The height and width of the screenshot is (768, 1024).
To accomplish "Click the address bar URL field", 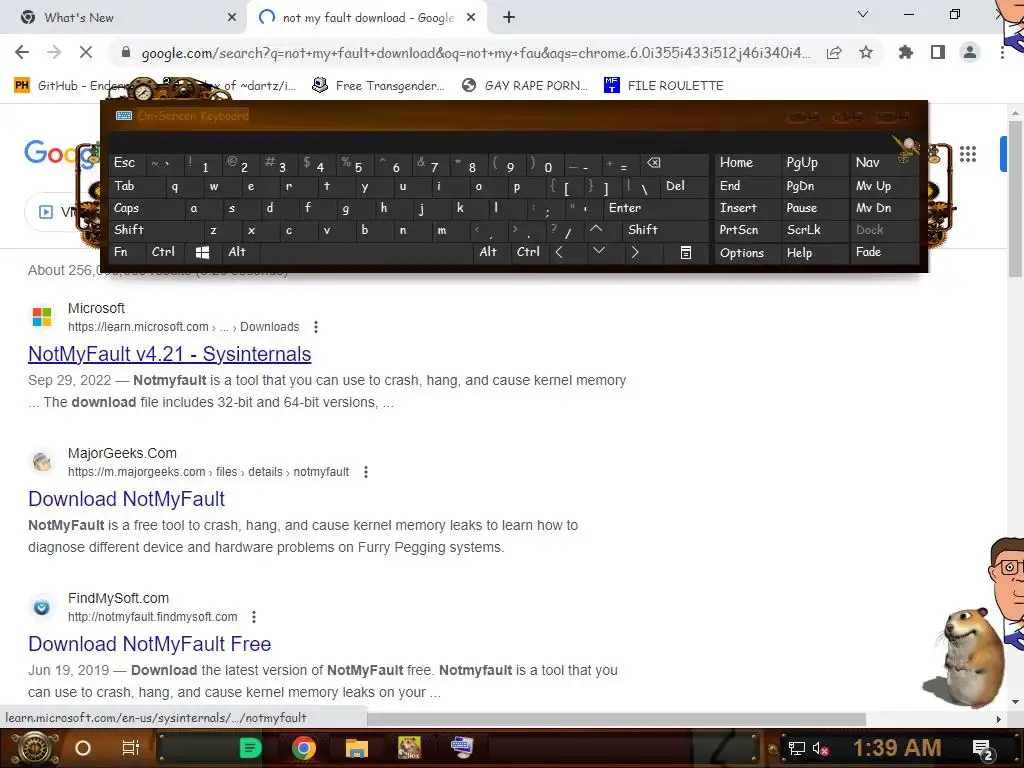I will tap(475, 53).
